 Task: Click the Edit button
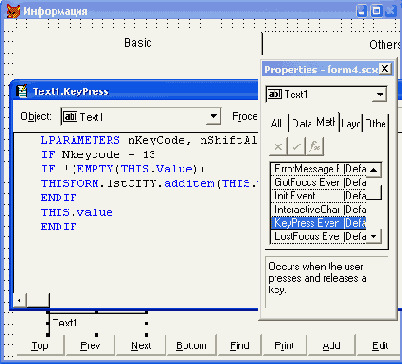click(380, 346)
